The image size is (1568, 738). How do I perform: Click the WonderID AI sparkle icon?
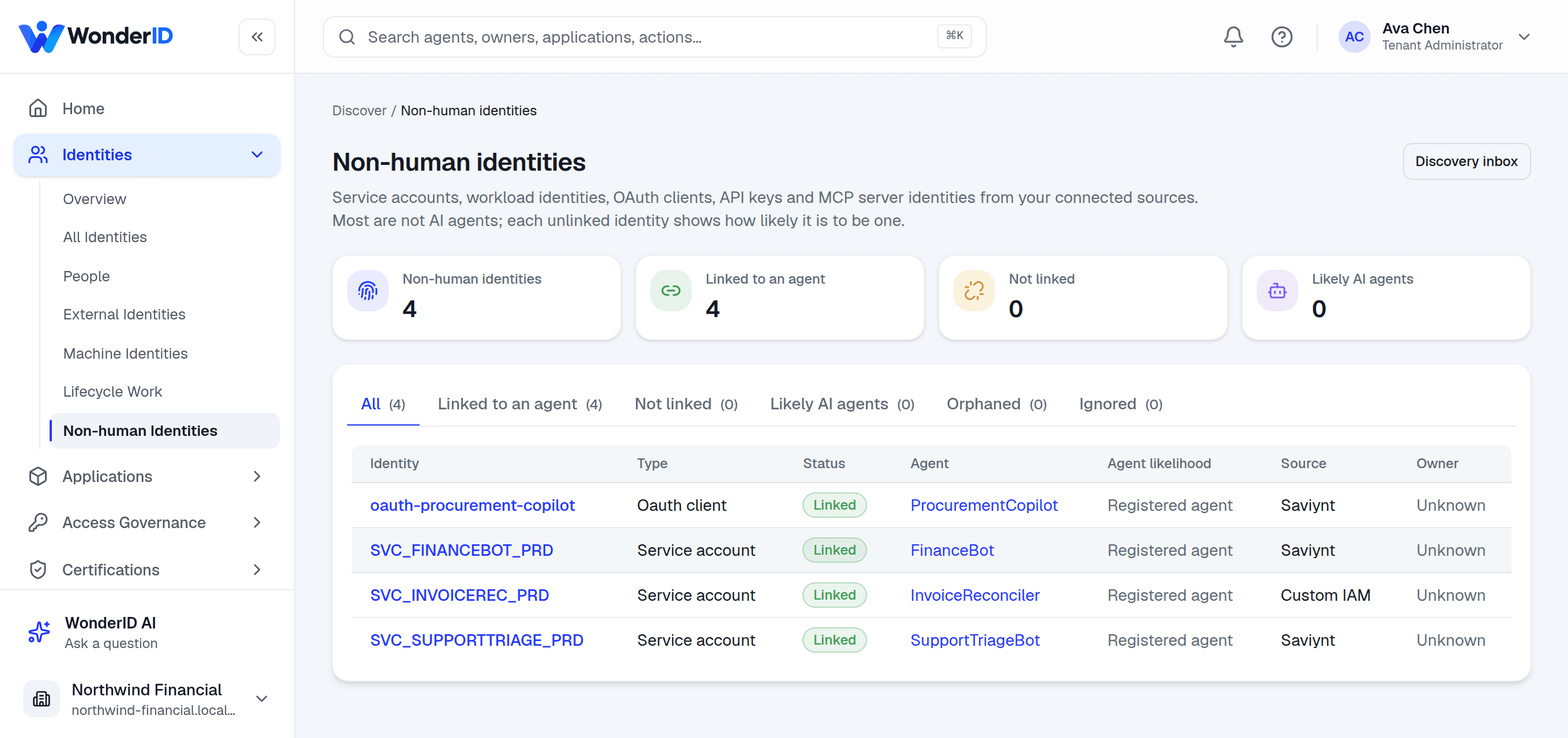[x=40, y=631]
